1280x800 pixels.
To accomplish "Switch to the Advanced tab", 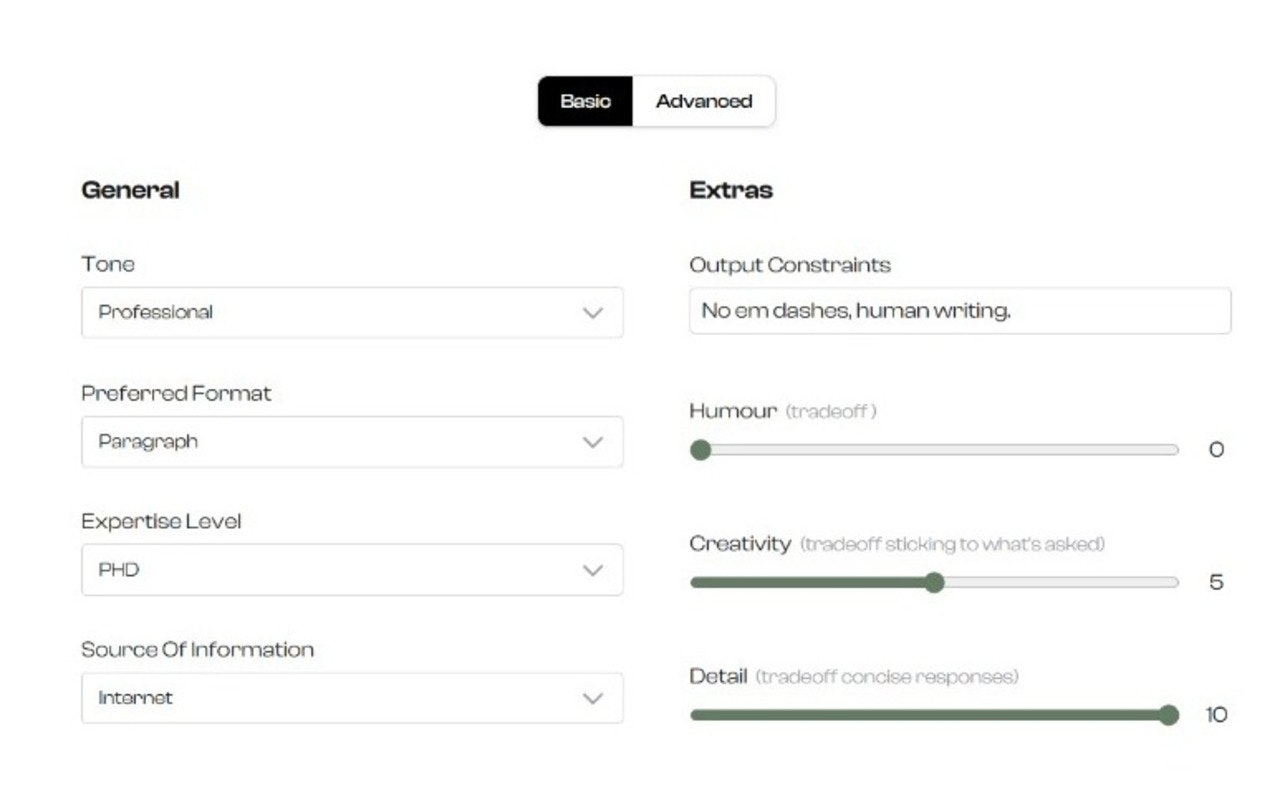I will tap(703, 101).
